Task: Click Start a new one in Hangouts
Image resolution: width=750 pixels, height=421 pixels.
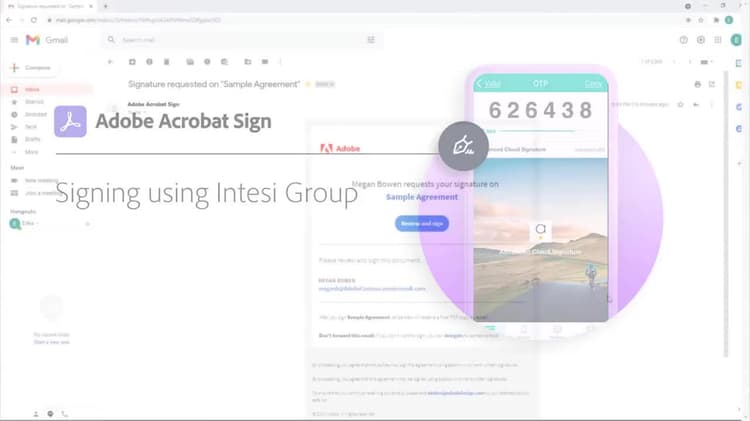Action: coord(51,342)
